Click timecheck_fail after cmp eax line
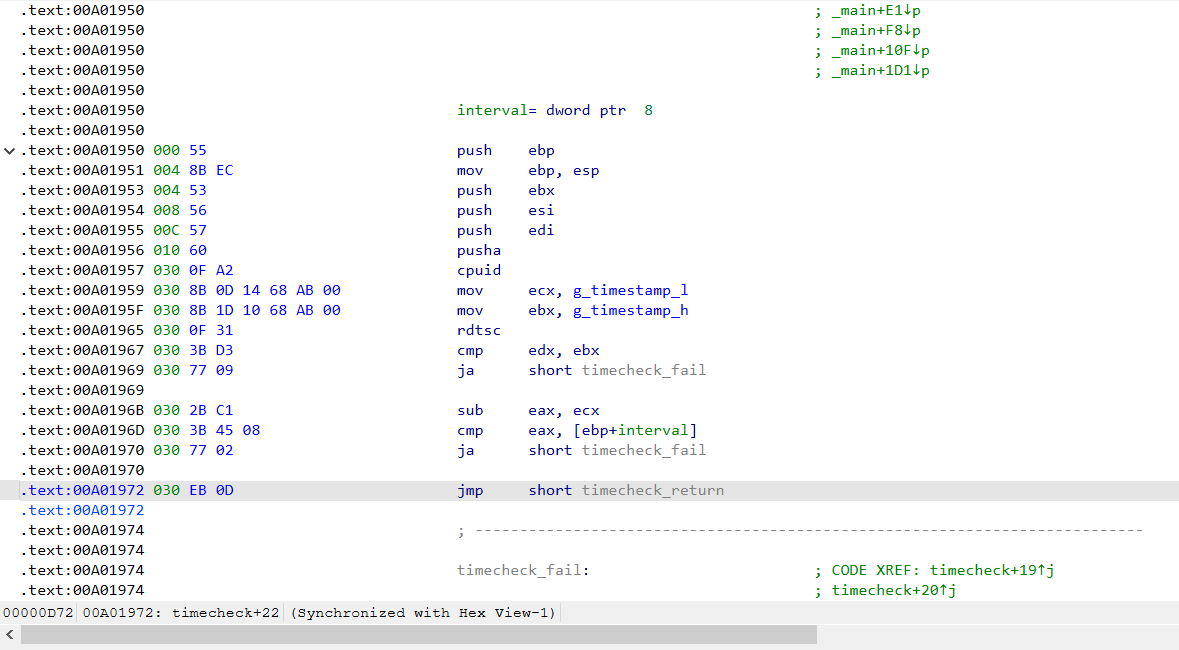The height and width of the screenshot is (650, 1179). [644, 450]
